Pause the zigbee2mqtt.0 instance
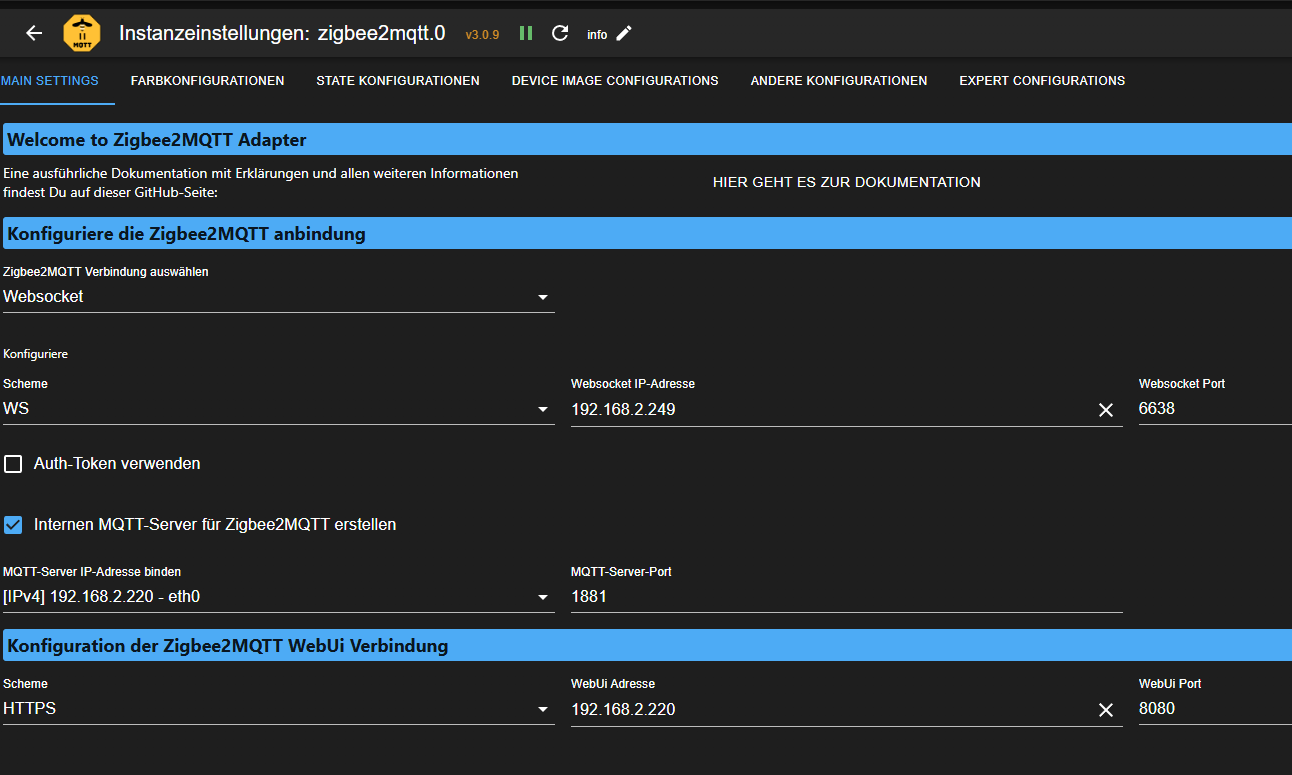The image size is (1292, 775). [526, 33]
